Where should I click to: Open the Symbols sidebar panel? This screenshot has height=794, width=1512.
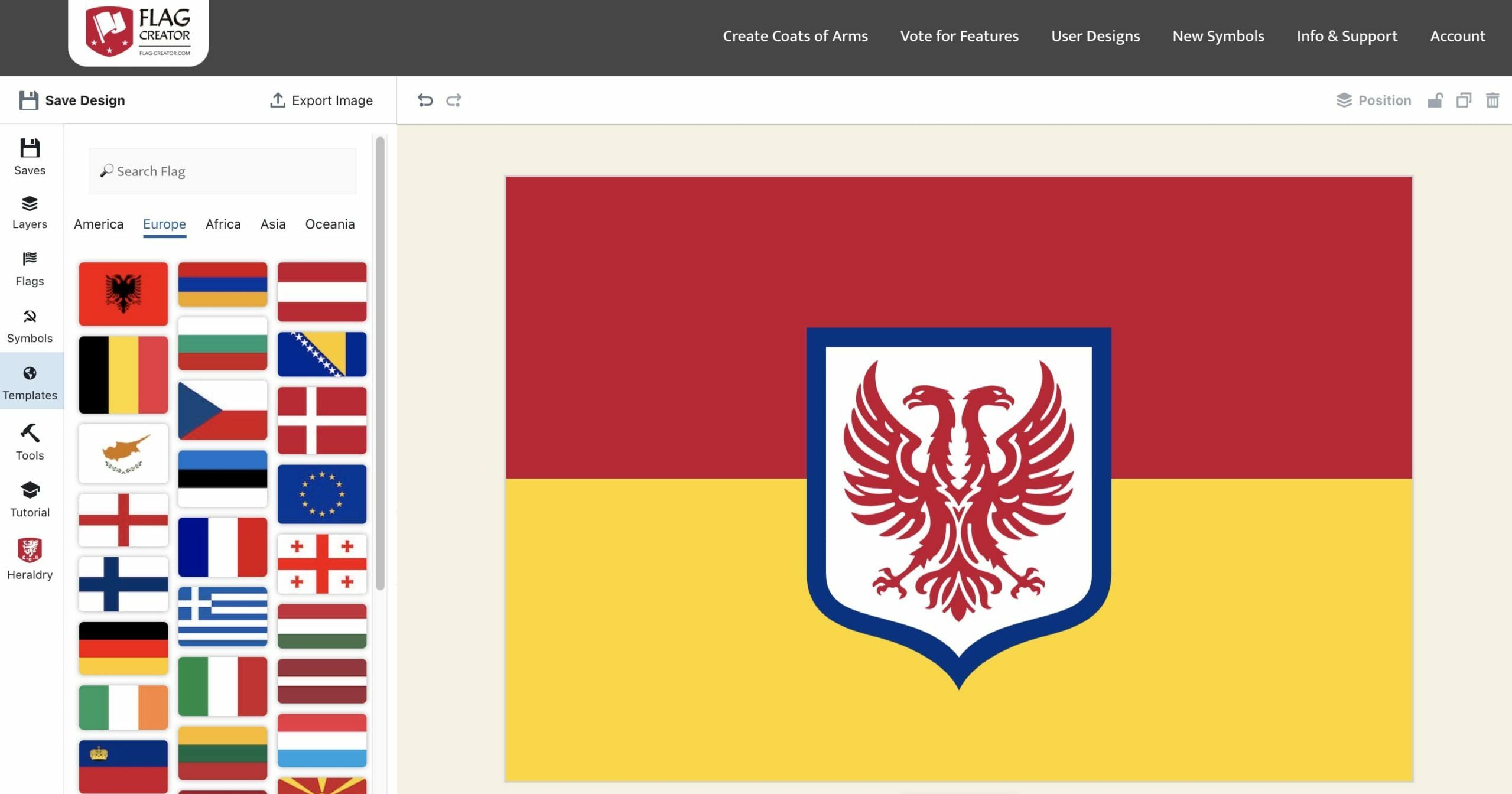pyautogui.click(x=30, y=326)
